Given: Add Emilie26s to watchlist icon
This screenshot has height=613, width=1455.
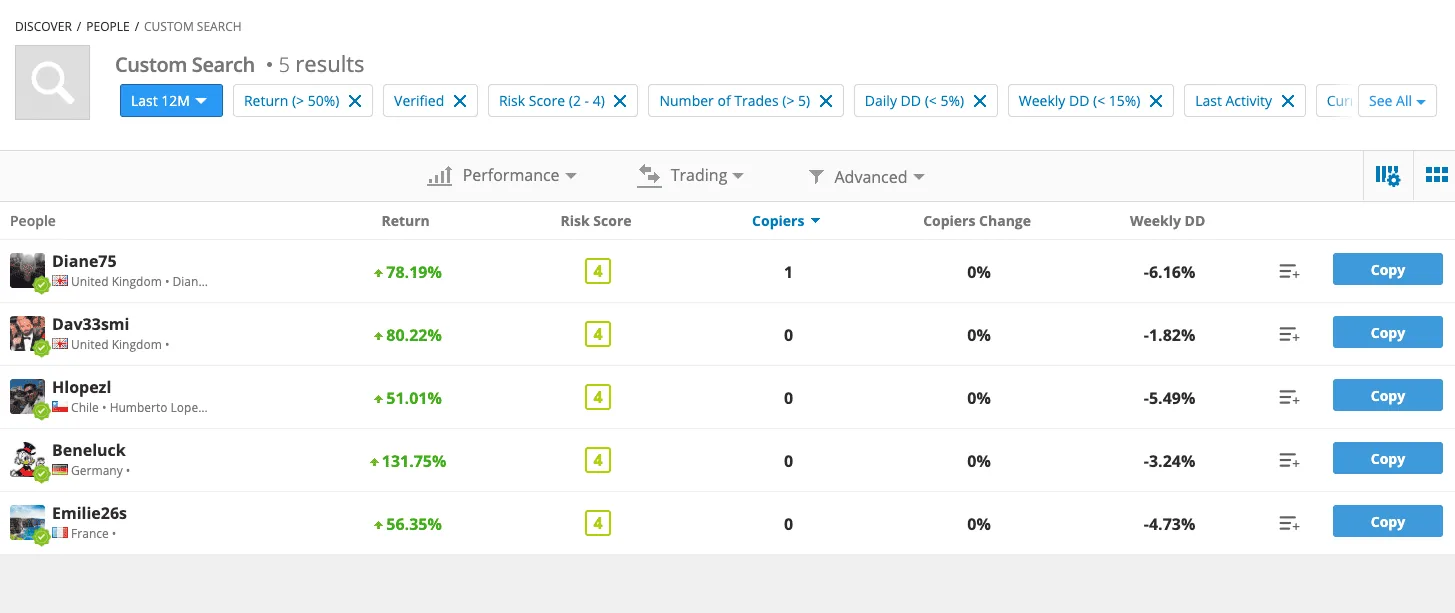Looking at the screenshot, I should [x=1289, y=524].
